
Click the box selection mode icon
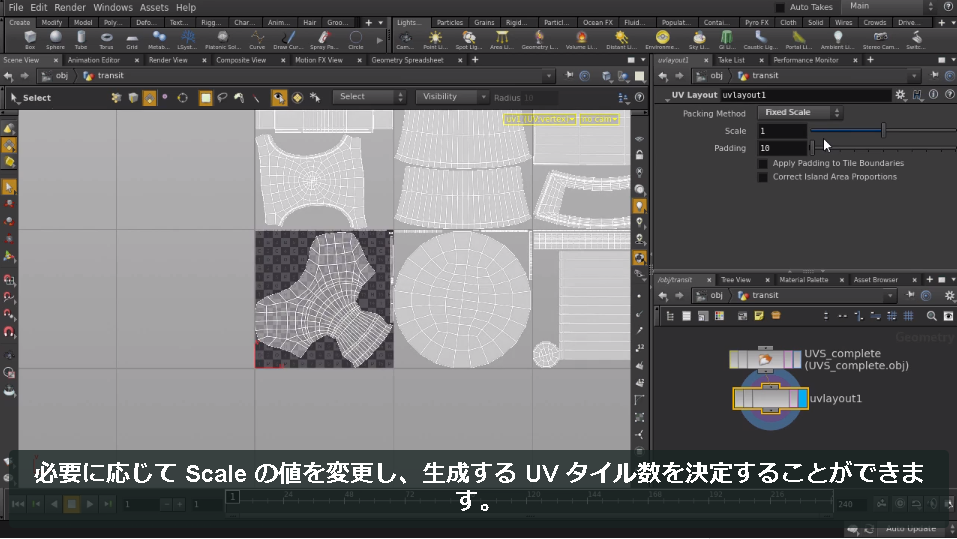coord(206,98)
